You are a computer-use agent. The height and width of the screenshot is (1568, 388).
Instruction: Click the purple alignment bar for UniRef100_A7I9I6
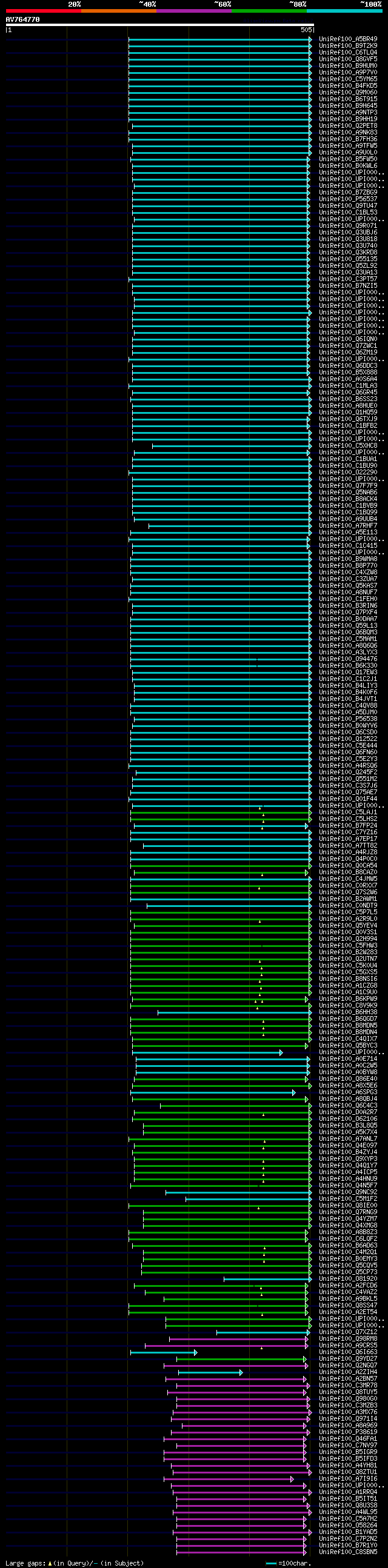point(229,1478)
